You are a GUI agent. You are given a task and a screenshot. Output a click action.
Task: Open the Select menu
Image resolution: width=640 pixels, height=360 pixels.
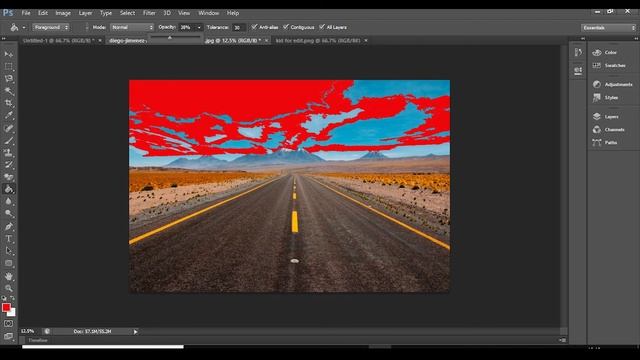[127, 13]
